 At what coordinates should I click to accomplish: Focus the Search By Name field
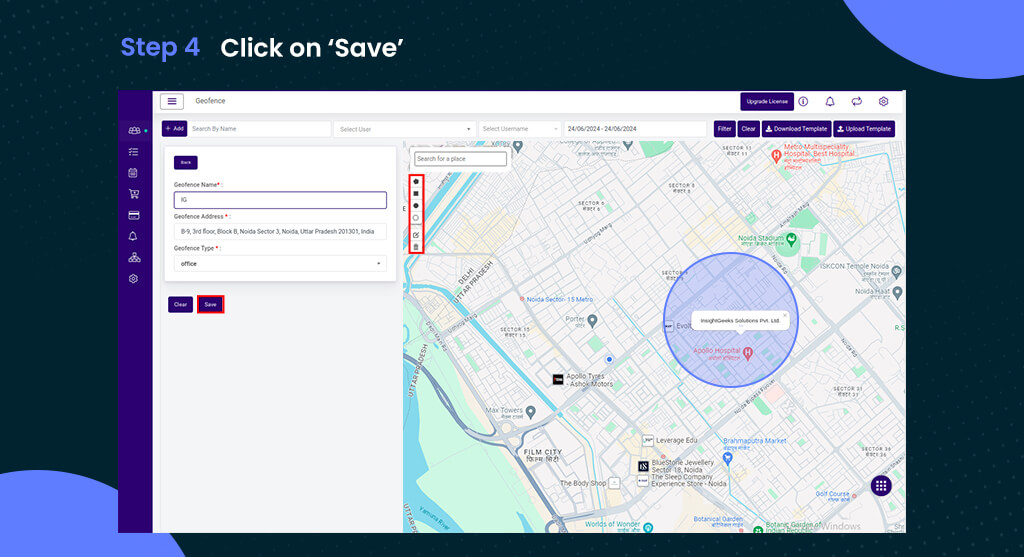(x=259, y=129)
